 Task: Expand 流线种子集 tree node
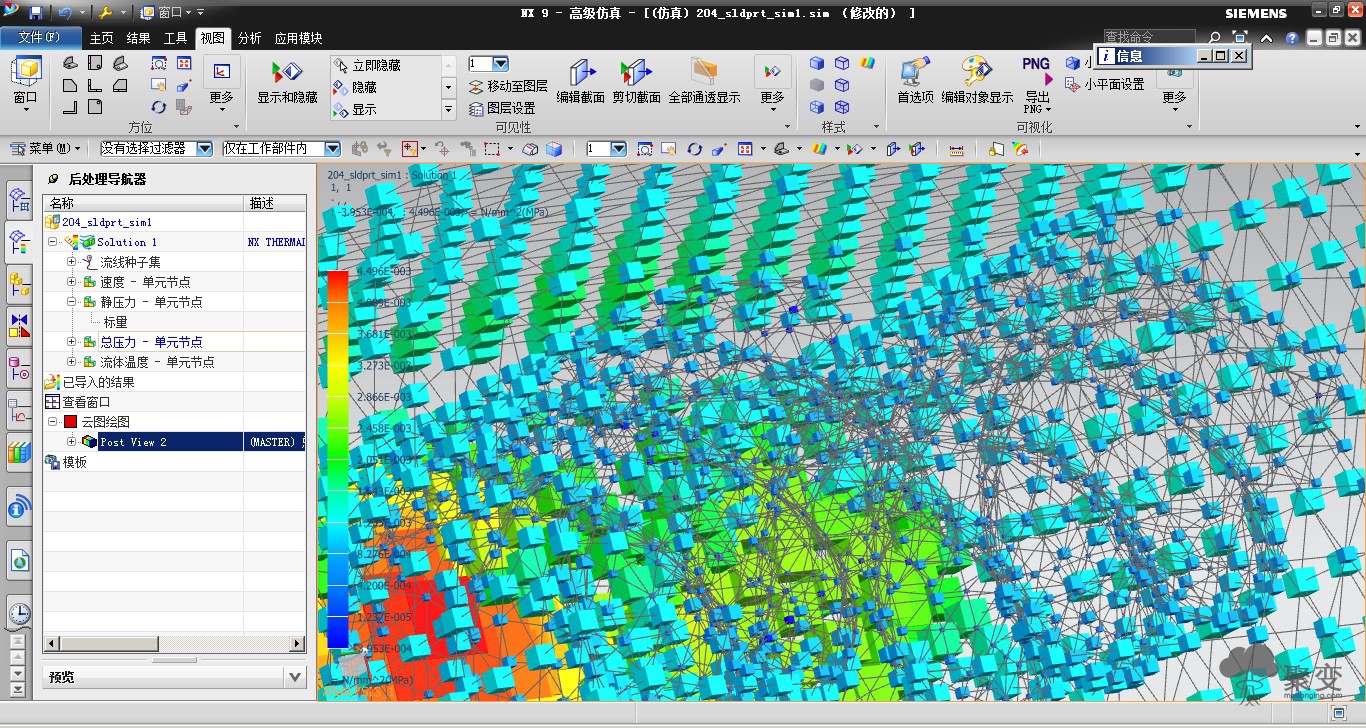[72, 262]
